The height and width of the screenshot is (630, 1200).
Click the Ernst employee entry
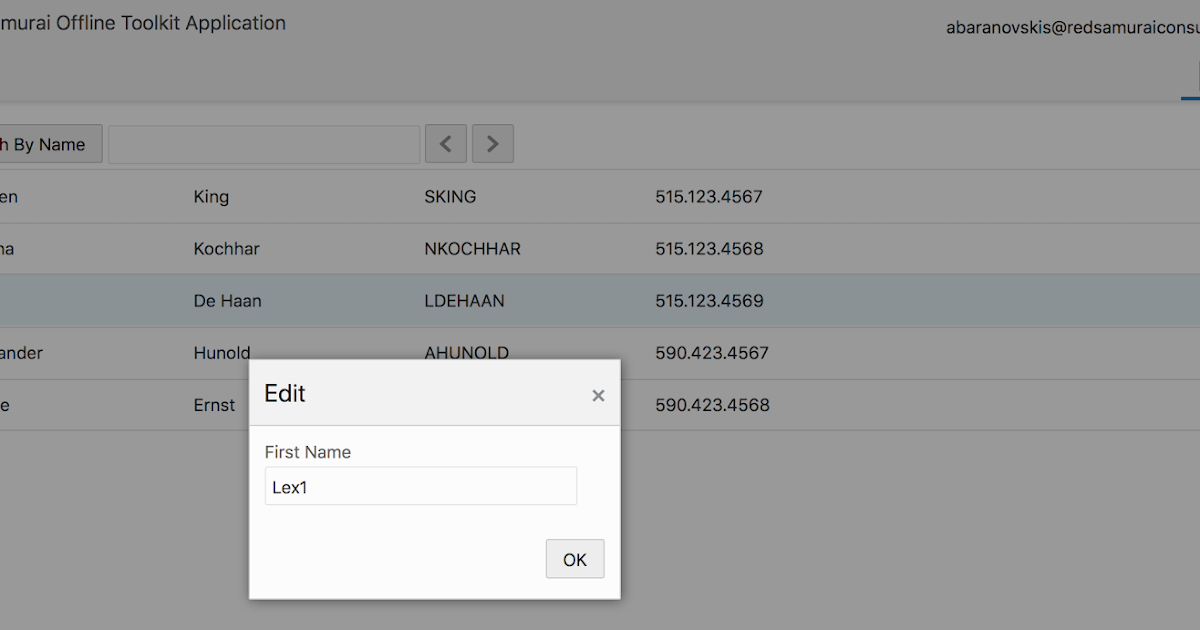[x=214, y=404]
